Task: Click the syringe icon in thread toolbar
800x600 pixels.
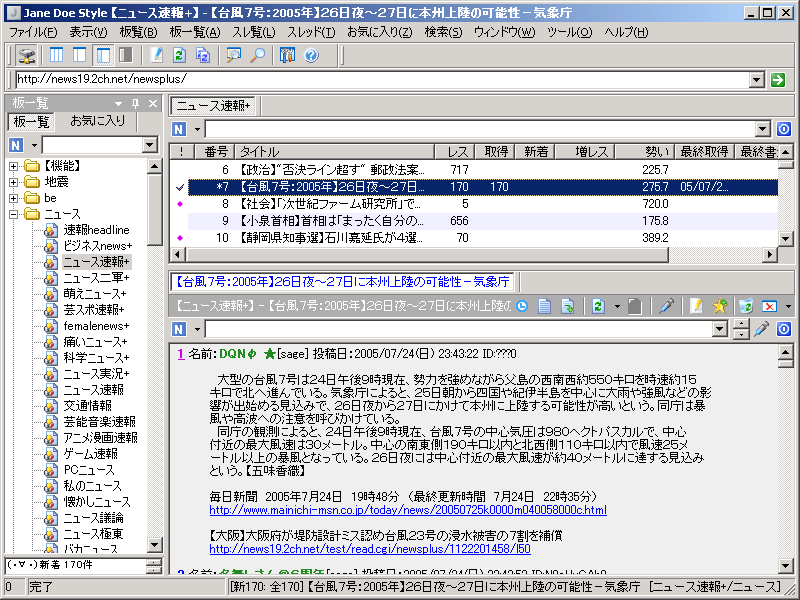Action: click(x=666, y=306)
